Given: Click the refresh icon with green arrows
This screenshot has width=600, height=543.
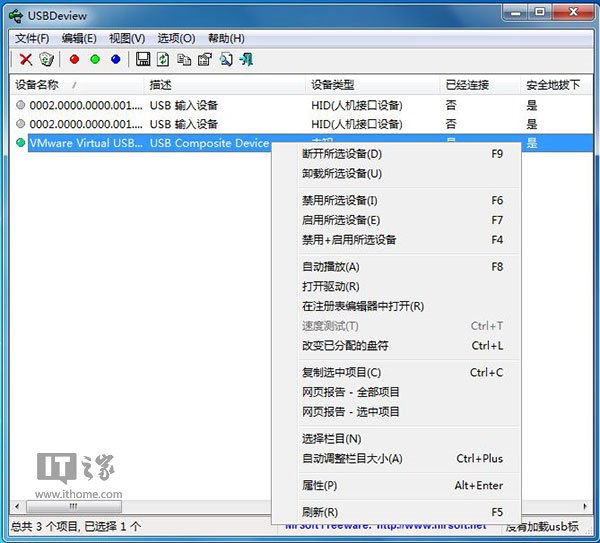Looking at the screenshot, I should 163,59.
